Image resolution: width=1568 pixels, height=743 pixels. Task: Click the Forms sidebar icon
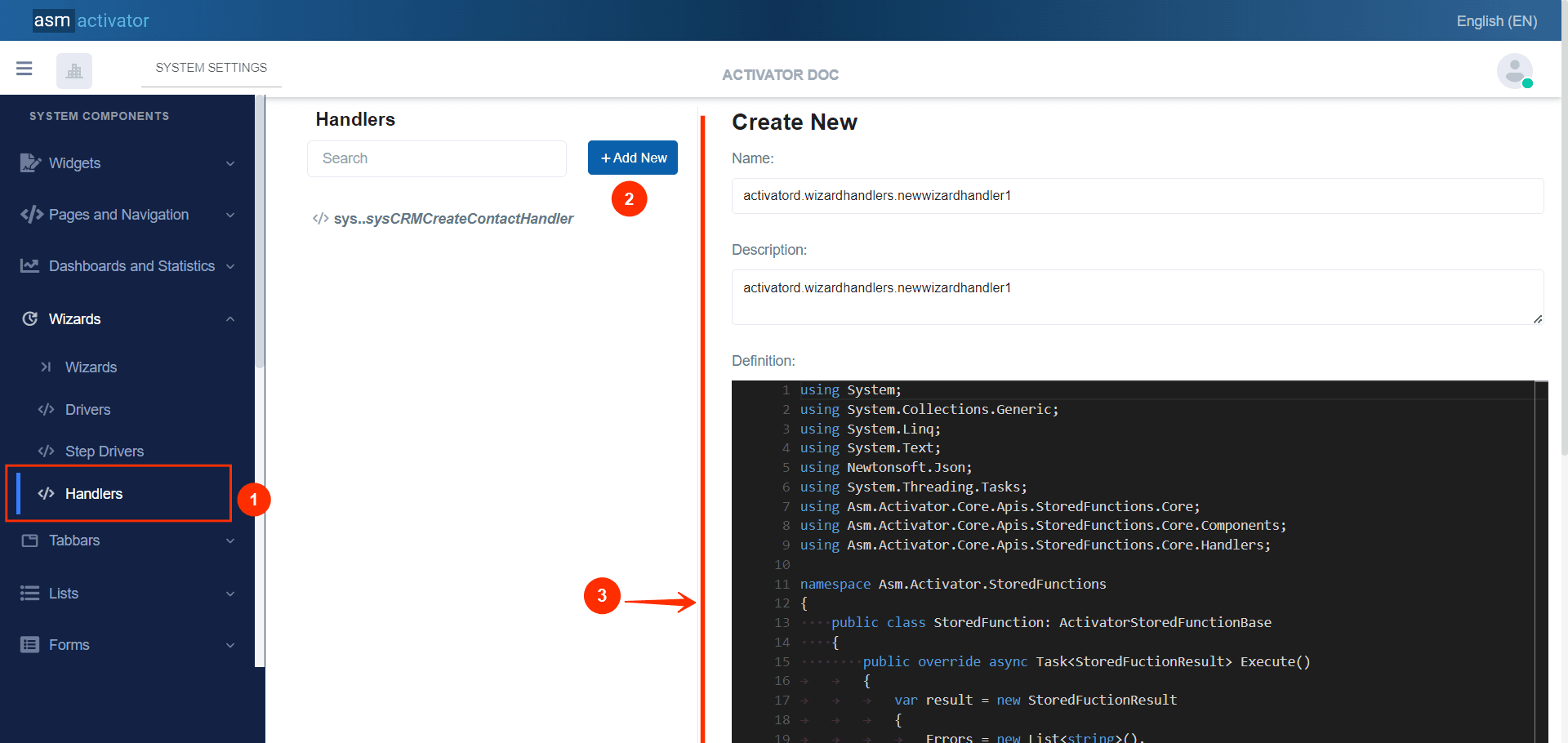[30, 645]
